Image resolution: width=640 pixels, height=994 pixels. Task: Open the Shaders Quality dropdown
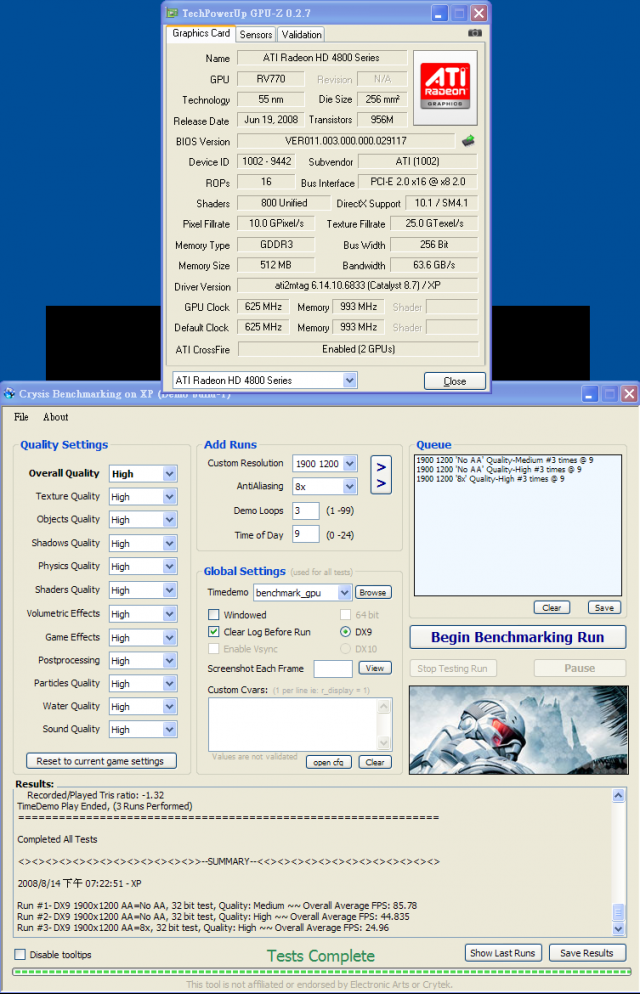[x=169, y=590]
